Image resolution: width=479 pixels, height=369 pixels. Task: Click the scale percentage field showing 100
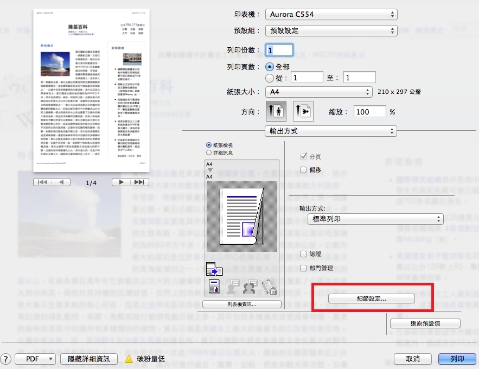tap(369, 112)
